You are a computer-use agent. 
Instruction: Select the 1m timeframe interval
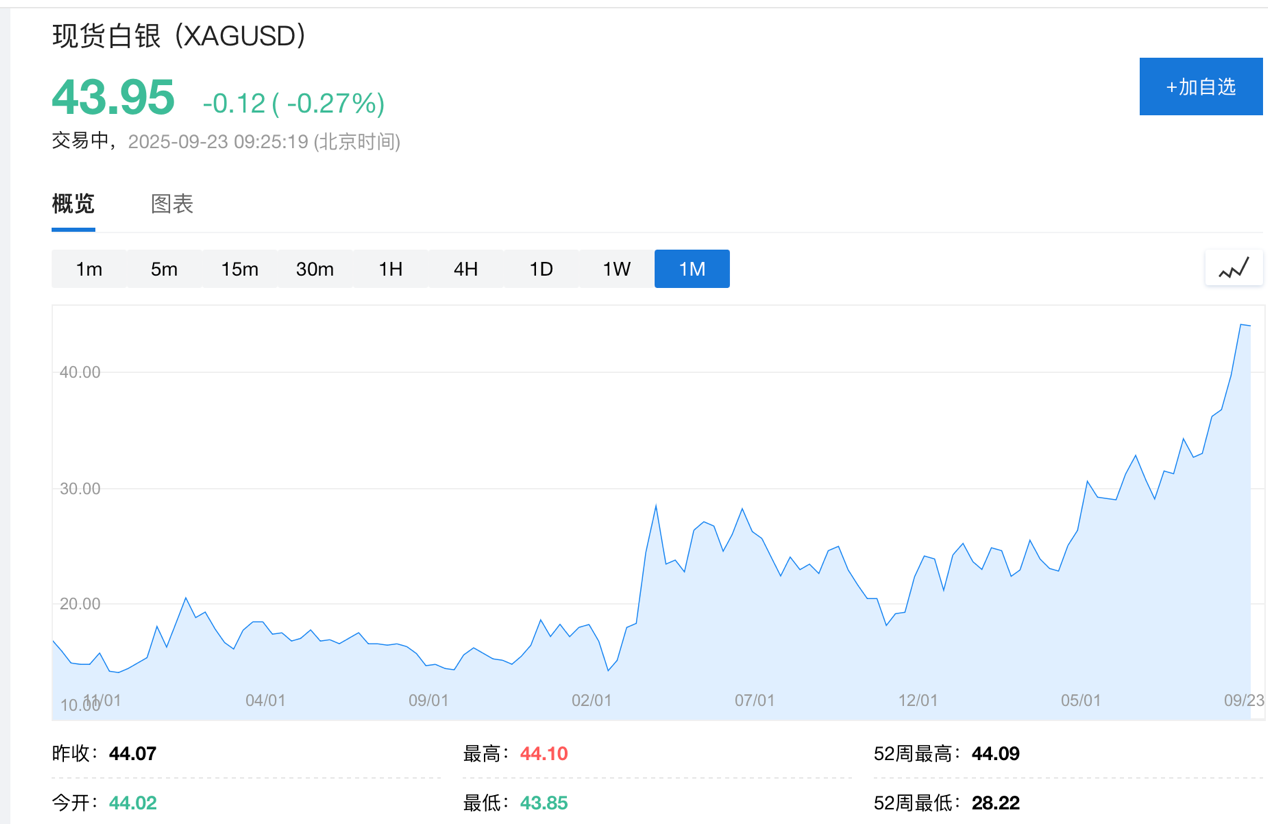point(89,268)
